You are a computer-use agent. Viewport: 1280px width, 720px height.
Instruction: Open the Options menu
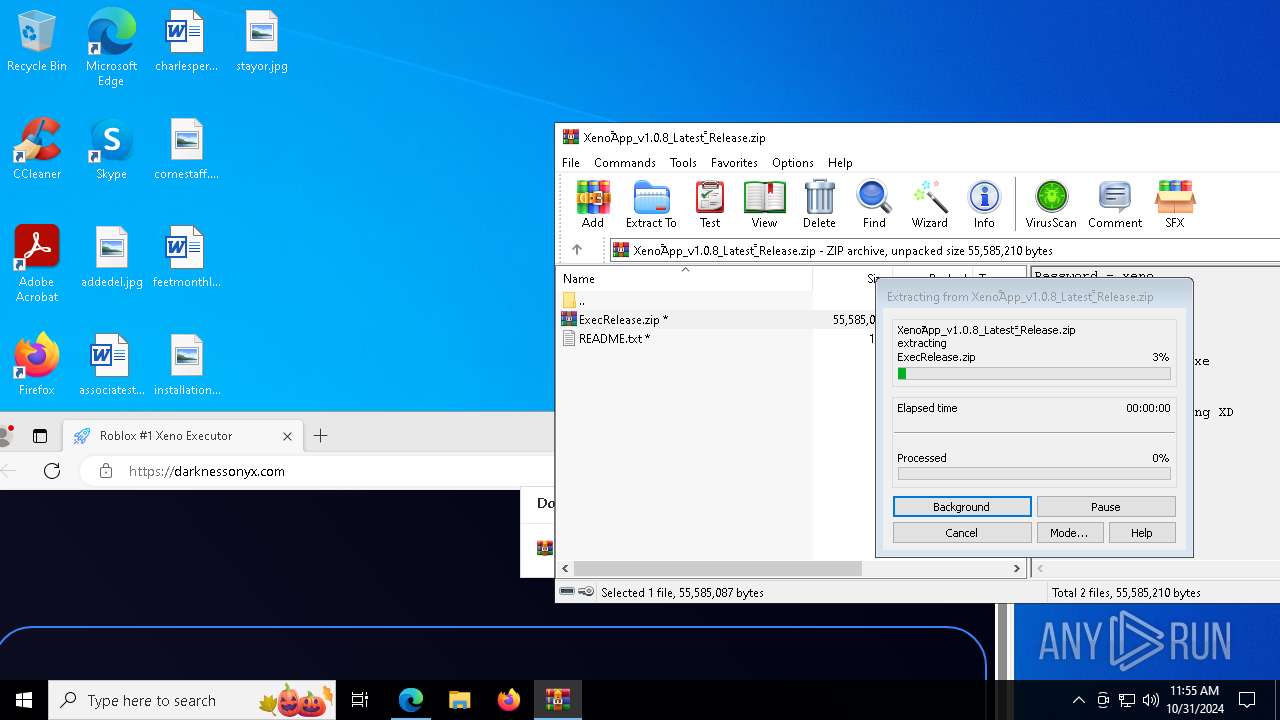coord(793,162)
